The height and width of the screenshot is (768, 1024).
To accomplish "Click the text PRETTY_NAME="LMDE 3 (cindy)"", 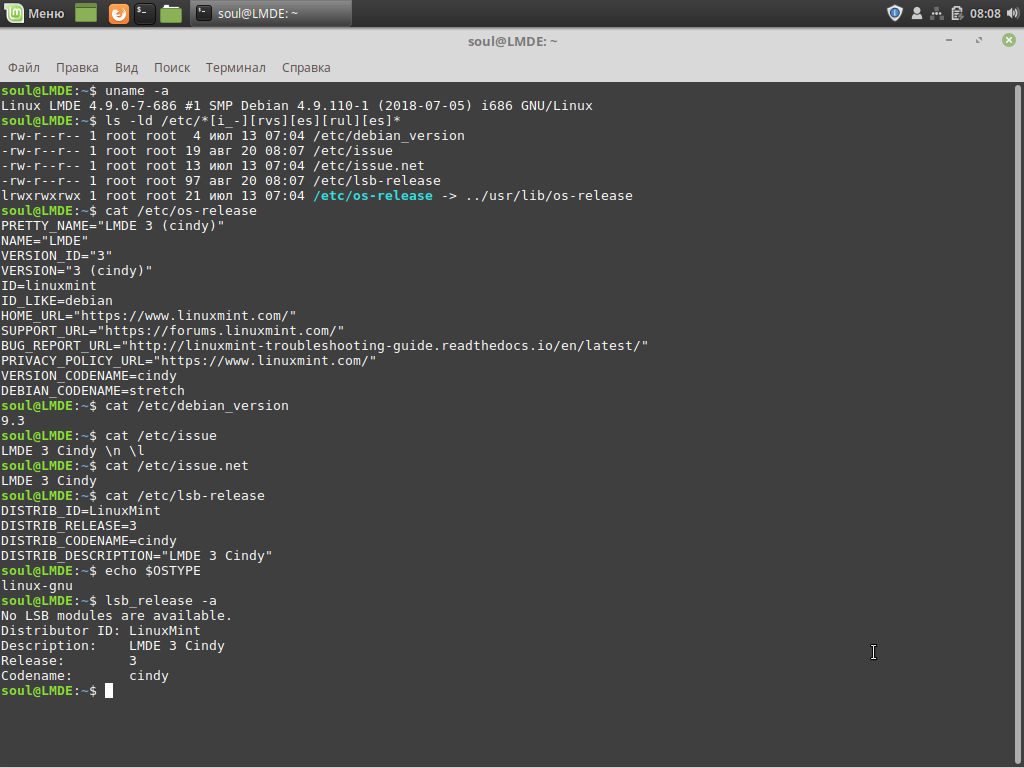I will [112, 226].
